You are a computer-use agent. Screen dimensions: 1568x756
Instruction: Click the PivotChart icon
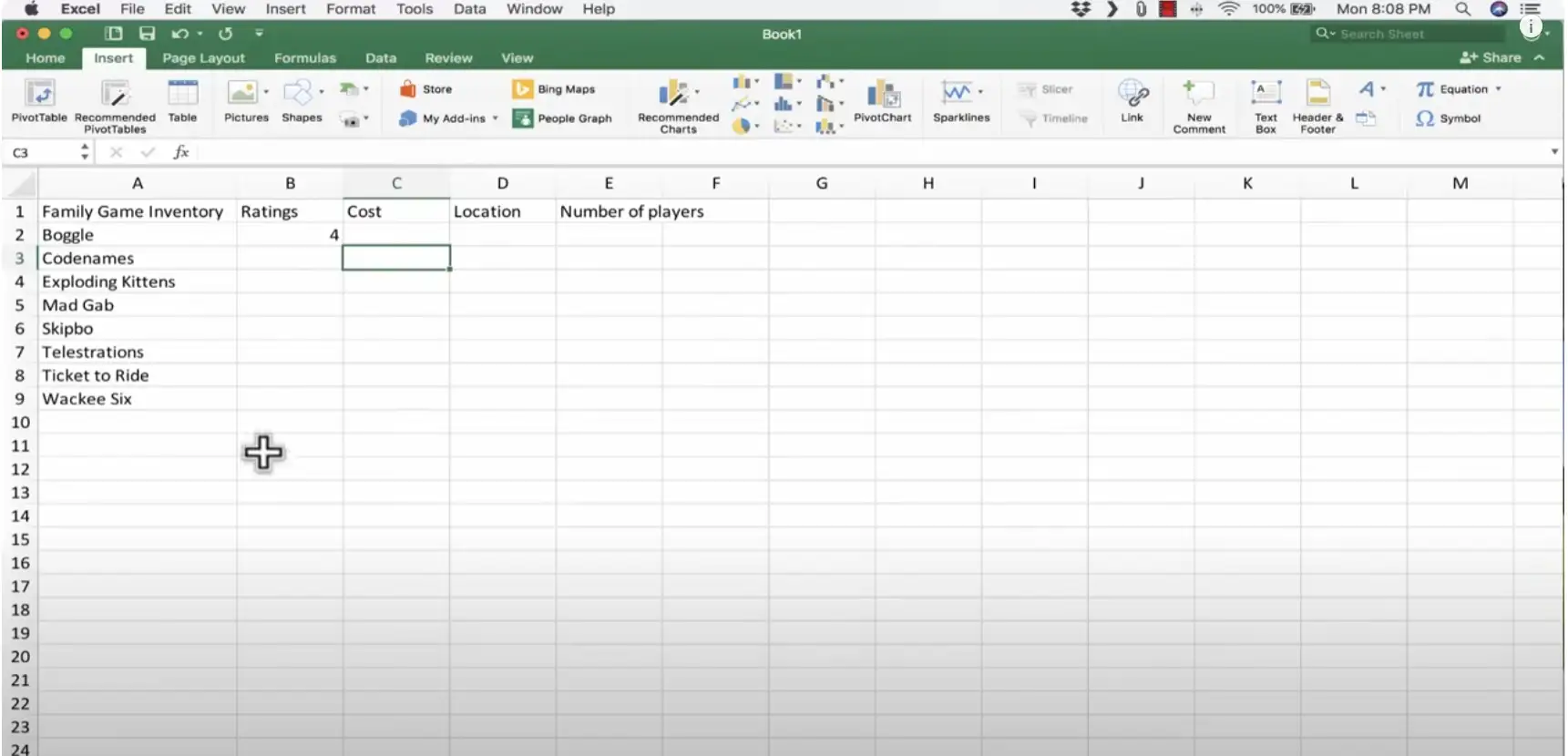pos(882,94)
